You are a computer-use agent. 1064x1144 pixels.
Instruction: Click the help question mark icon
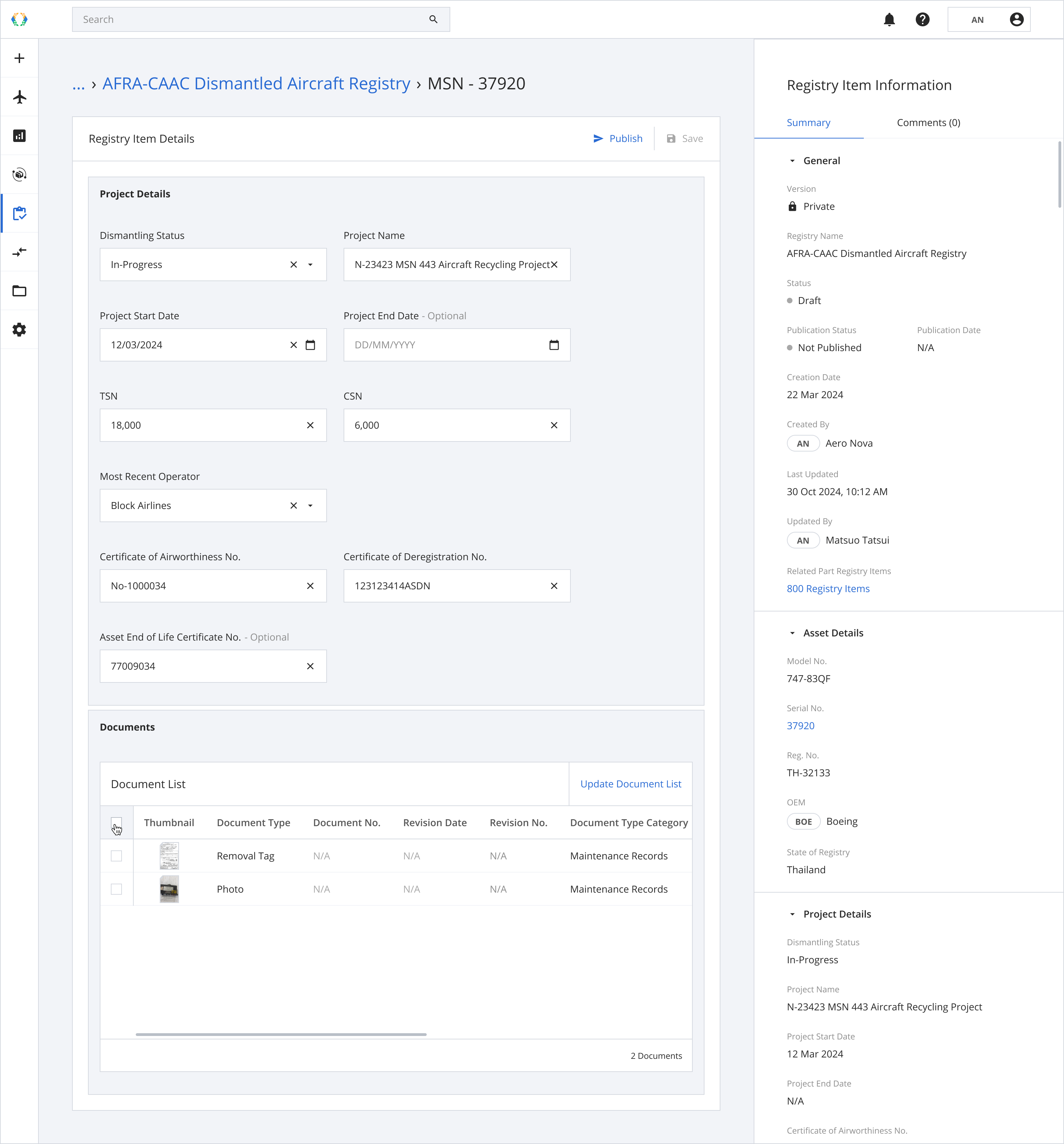click(922, 20)
